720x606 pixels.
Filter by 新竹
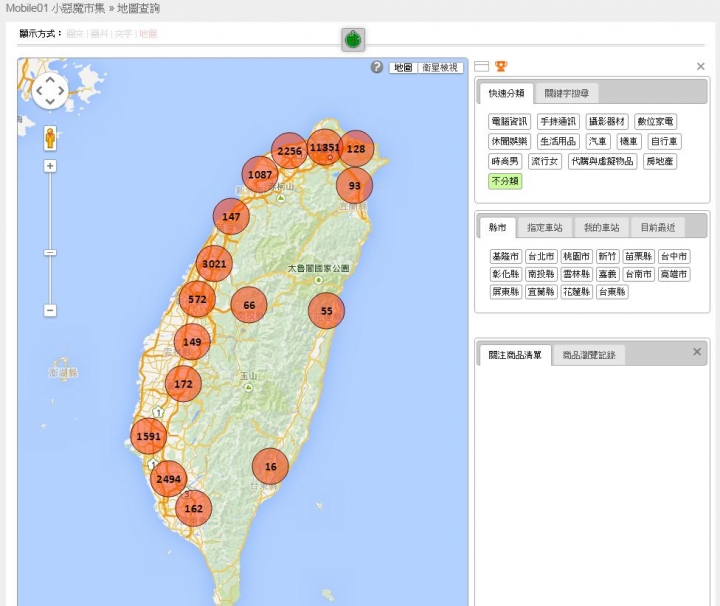tap(607, 256)
